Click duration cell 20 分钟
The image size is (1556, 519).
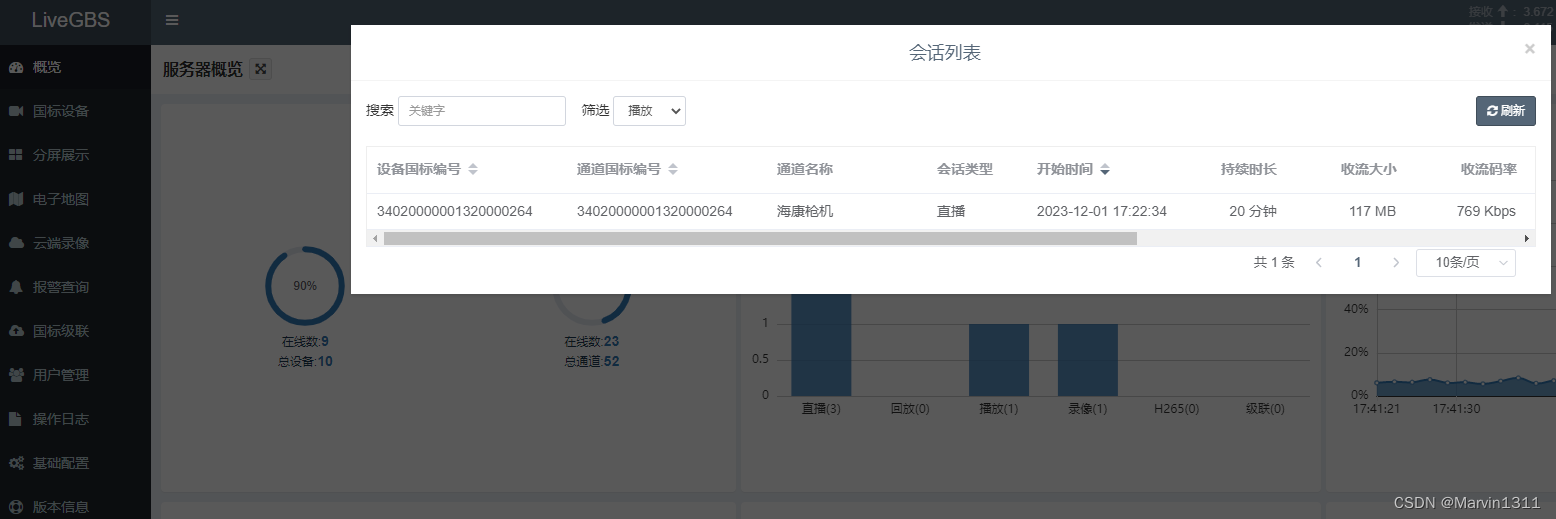point(1253,211)
